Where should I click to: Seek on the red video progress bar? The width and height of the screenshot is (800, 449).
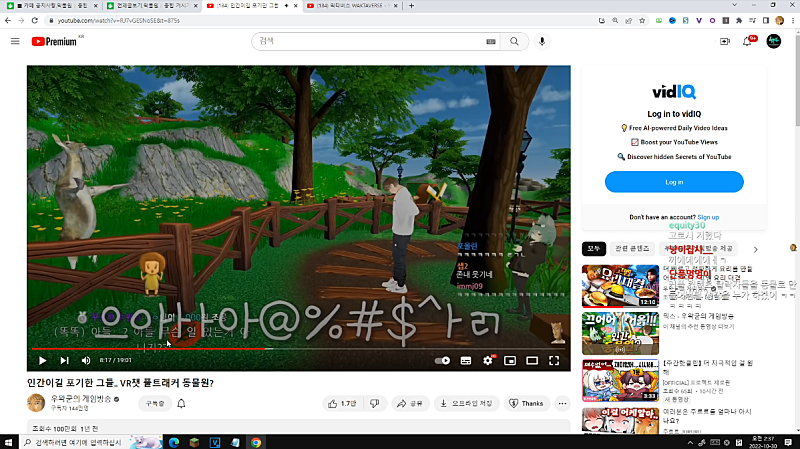(298, 348)
